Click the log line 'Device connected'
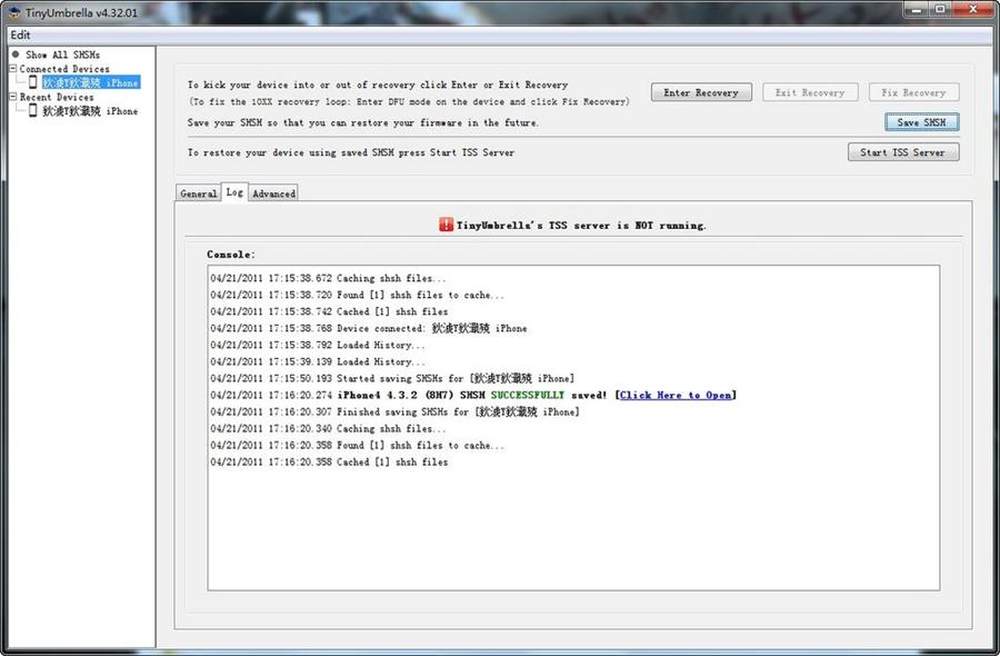1000x656 pixels. [369, 328]
